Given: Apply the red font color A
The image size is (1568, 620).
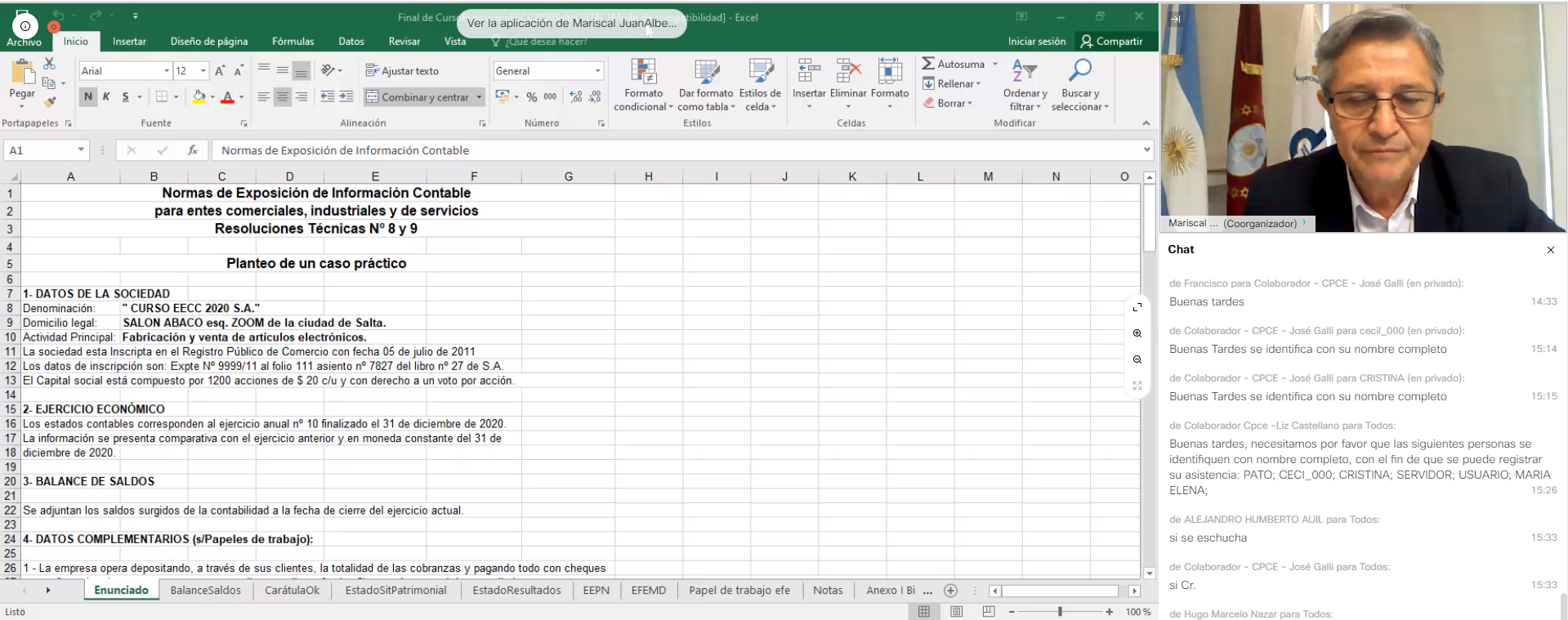Looking at the screenshot, I should (228, 96).
